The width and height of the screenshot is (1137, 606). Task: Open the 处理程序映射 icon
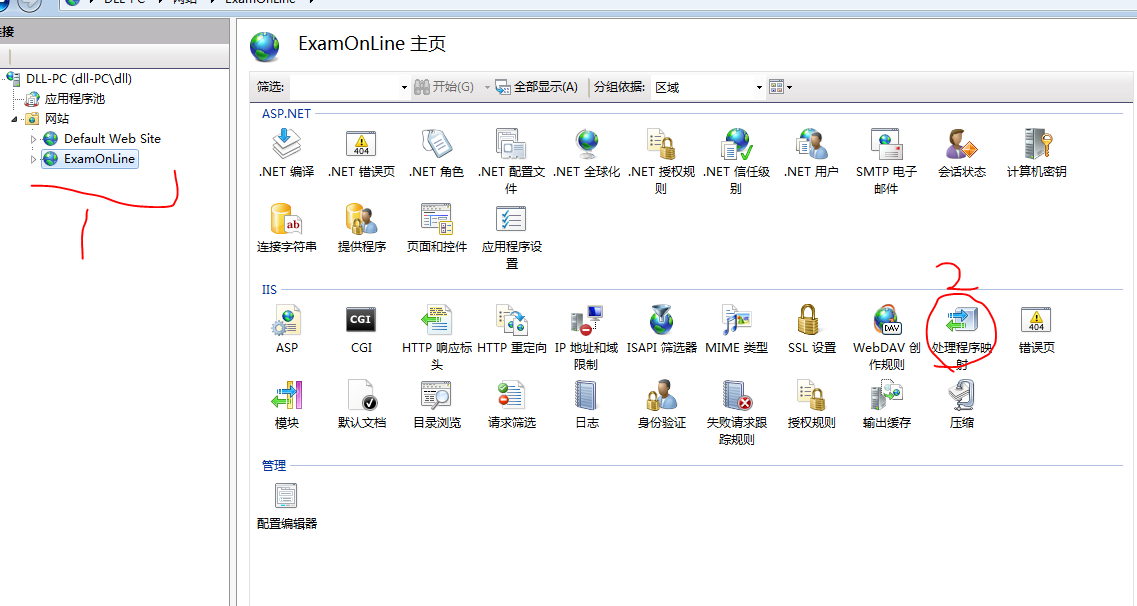pyautogui.click(x=962, y=320)
